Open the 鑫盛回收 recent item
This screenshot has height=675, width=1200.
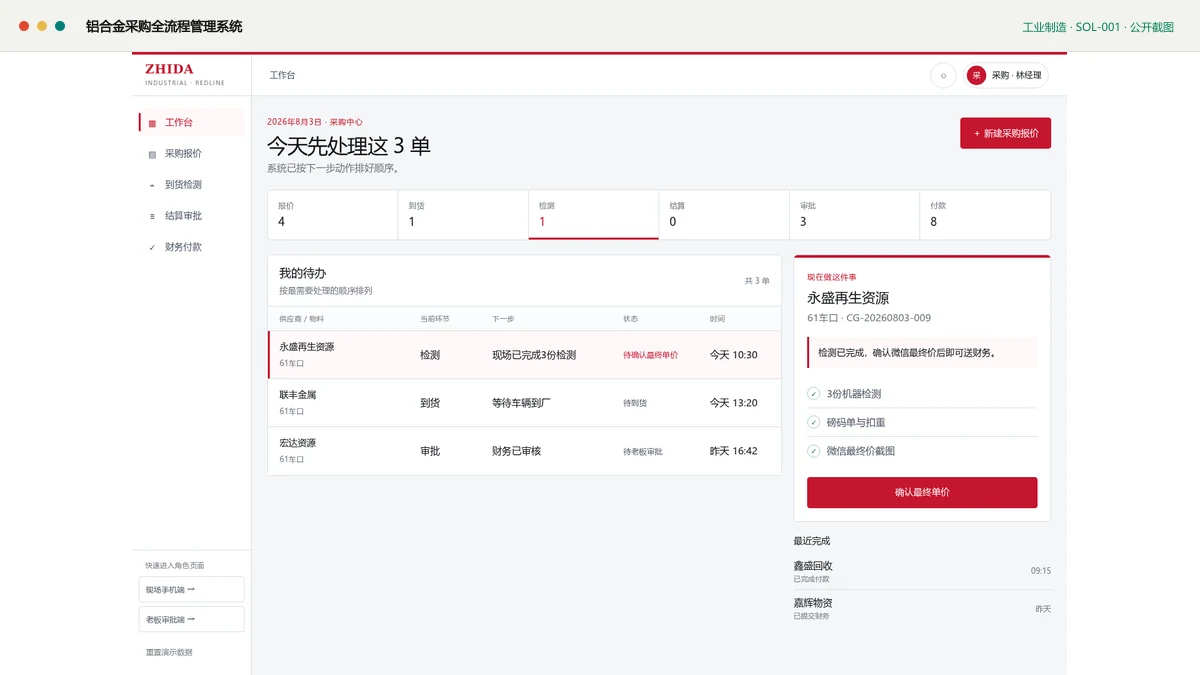922,571
